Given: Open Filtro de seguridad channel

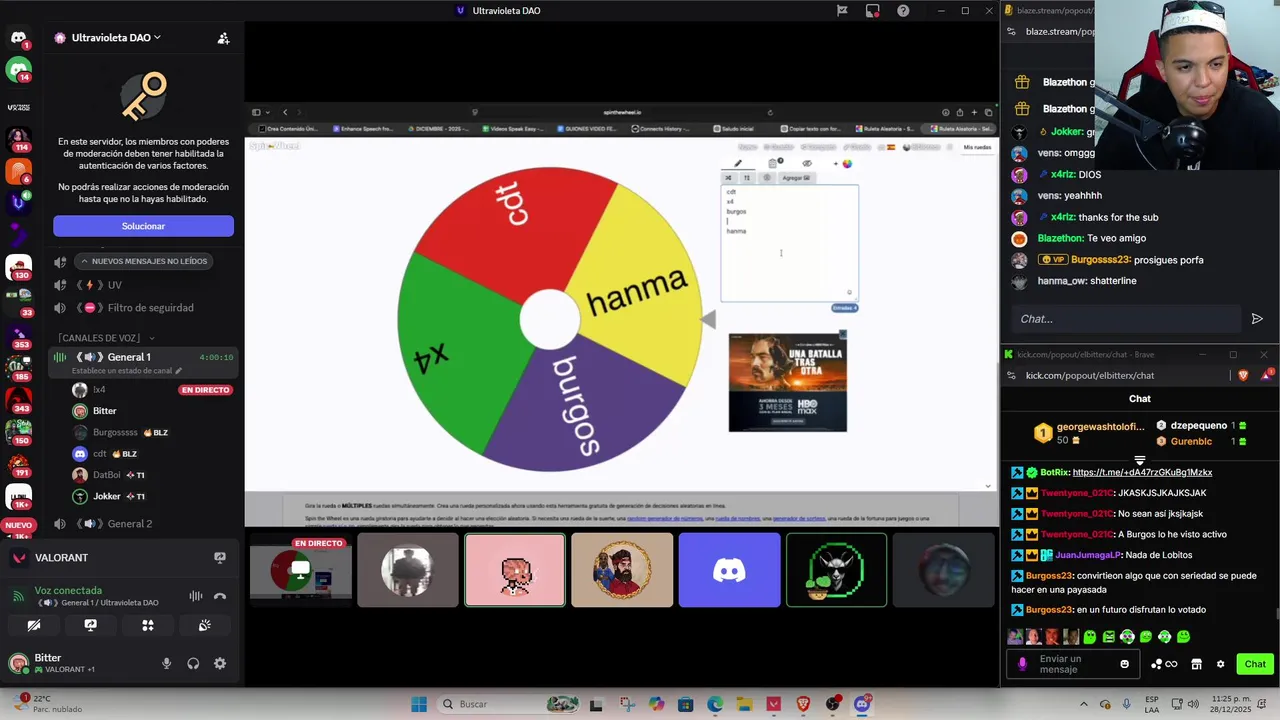Looking at the screenshot, I should click(144, 308).
